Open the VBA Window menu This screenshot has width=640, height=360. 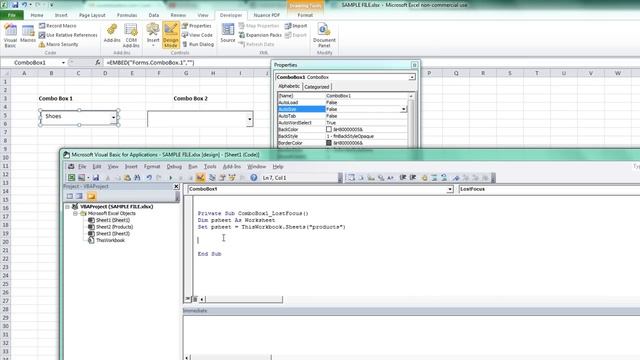pos(256,167)
